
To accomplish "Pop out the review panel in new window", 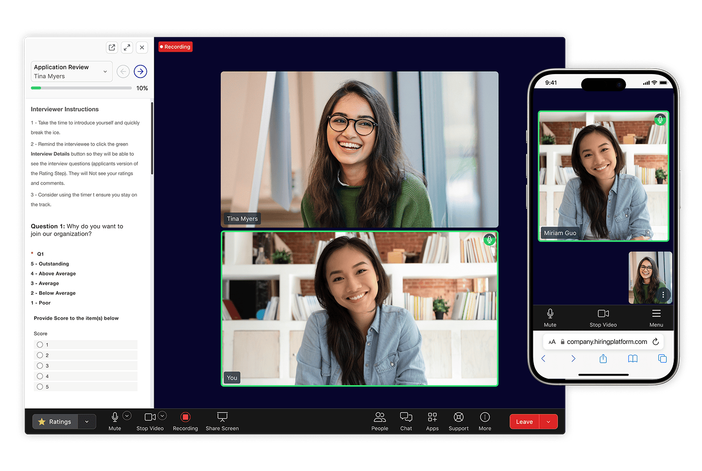I will [112, 47].
